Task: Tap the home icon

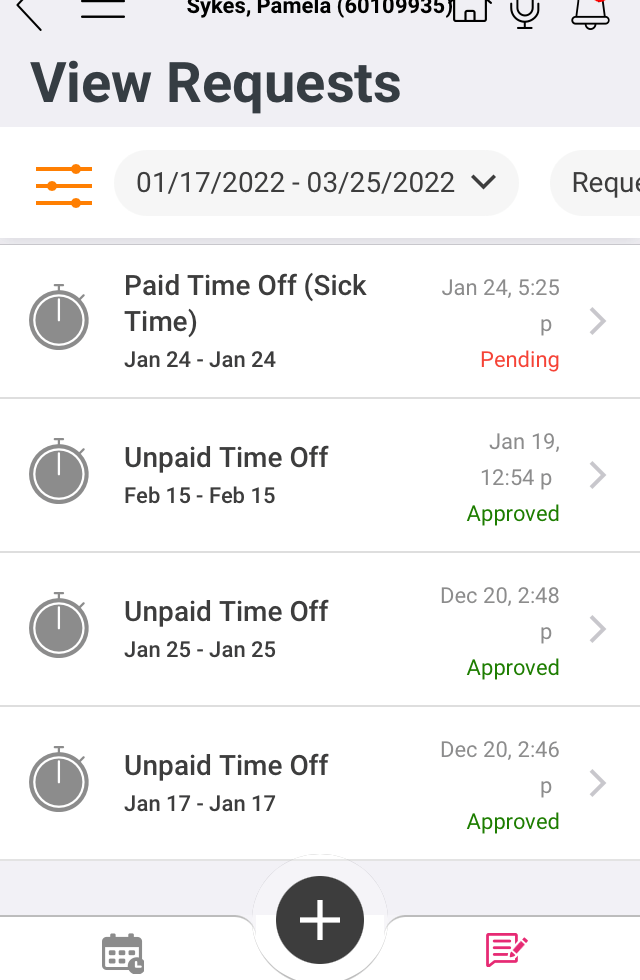Action: (471, 10)
